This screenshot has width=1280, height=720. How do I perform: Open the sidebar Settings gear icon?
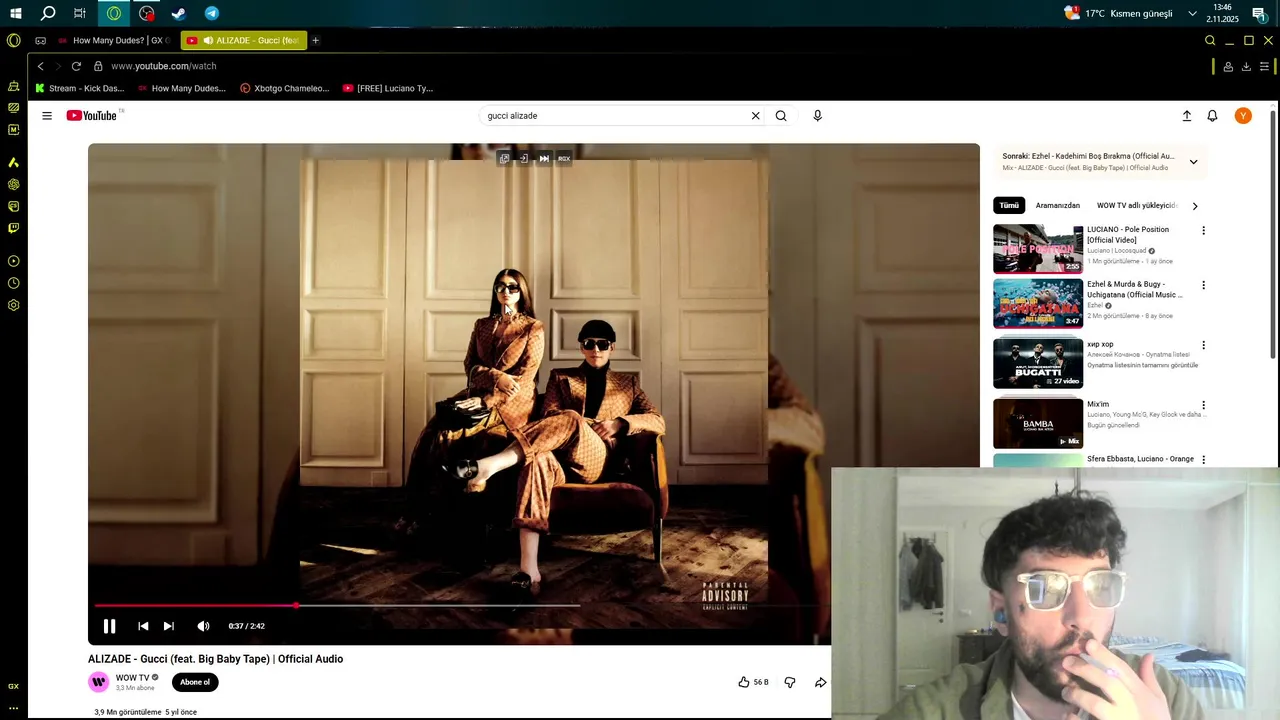tap(13, 305)
